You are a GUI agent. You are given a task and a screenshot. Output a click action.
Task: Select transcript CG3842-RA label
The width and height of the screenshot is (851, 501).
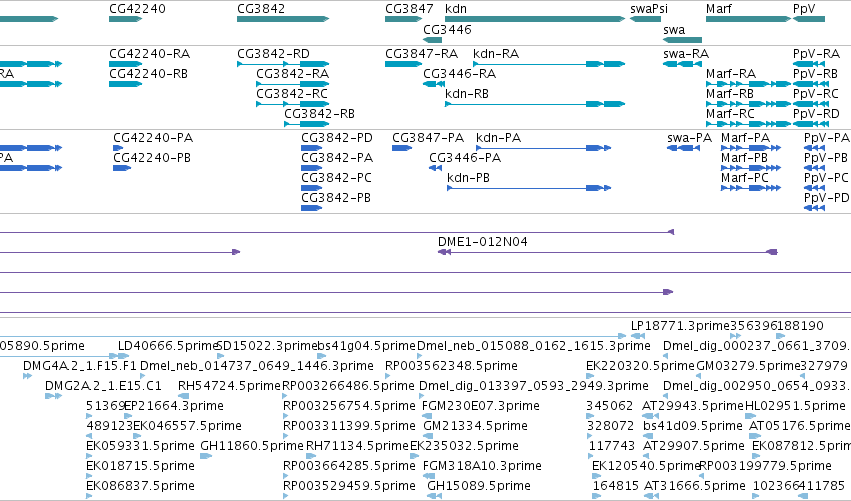pos(293,73)
